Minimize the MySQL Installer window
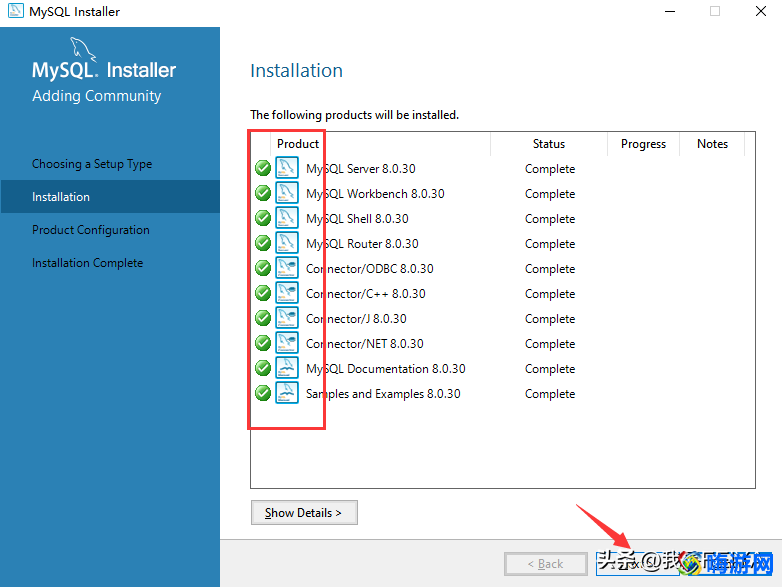The image size is (782, 587). [670, 11]
